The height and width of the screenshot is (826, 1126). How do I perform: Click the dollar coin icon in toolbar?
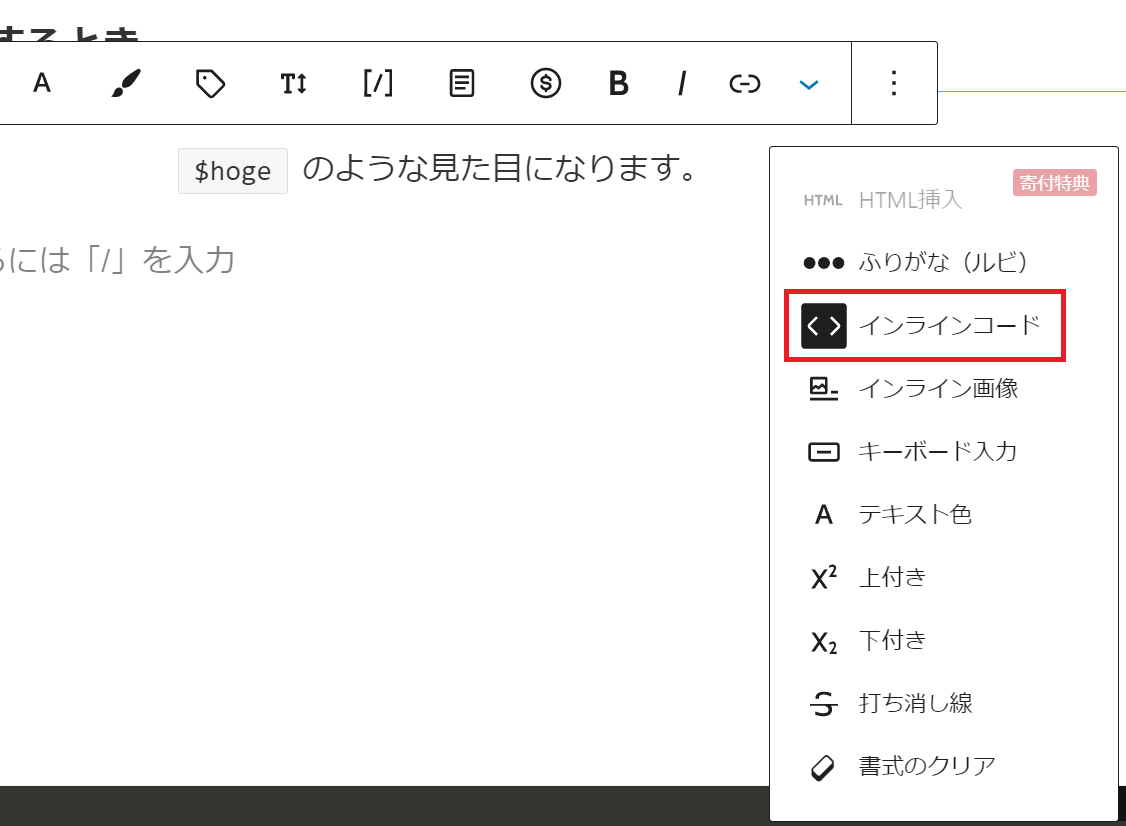coord(546,83)
